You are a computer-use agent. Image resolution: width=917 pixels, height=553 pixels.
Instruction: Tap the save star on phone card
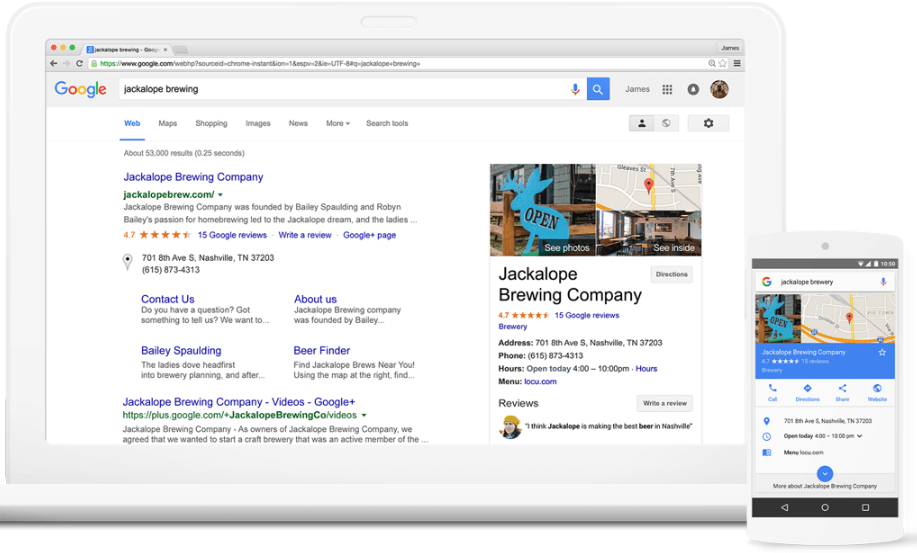click(x=882, y=352)
